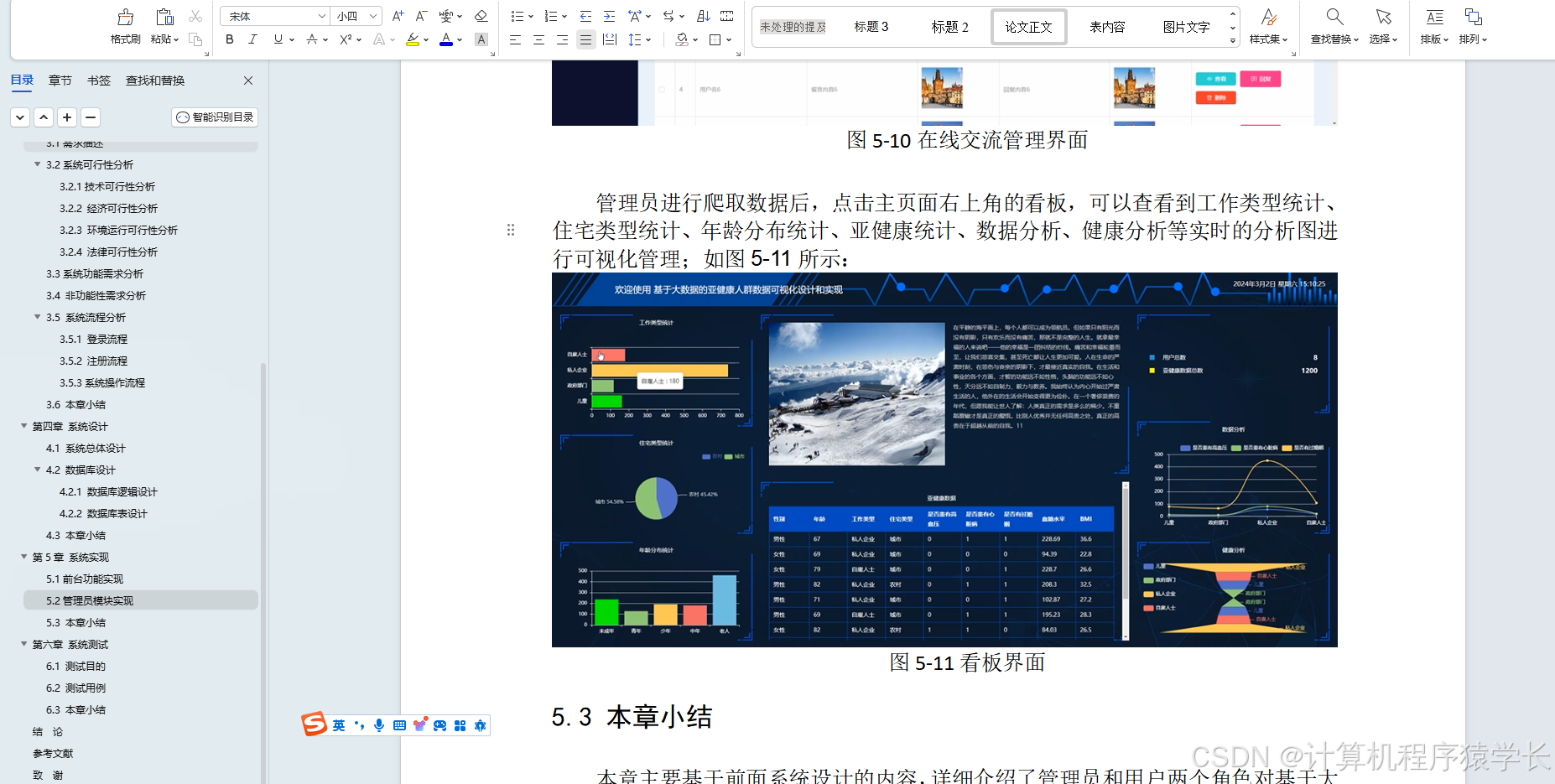Increase font size with A+ icon

point(398,16)
